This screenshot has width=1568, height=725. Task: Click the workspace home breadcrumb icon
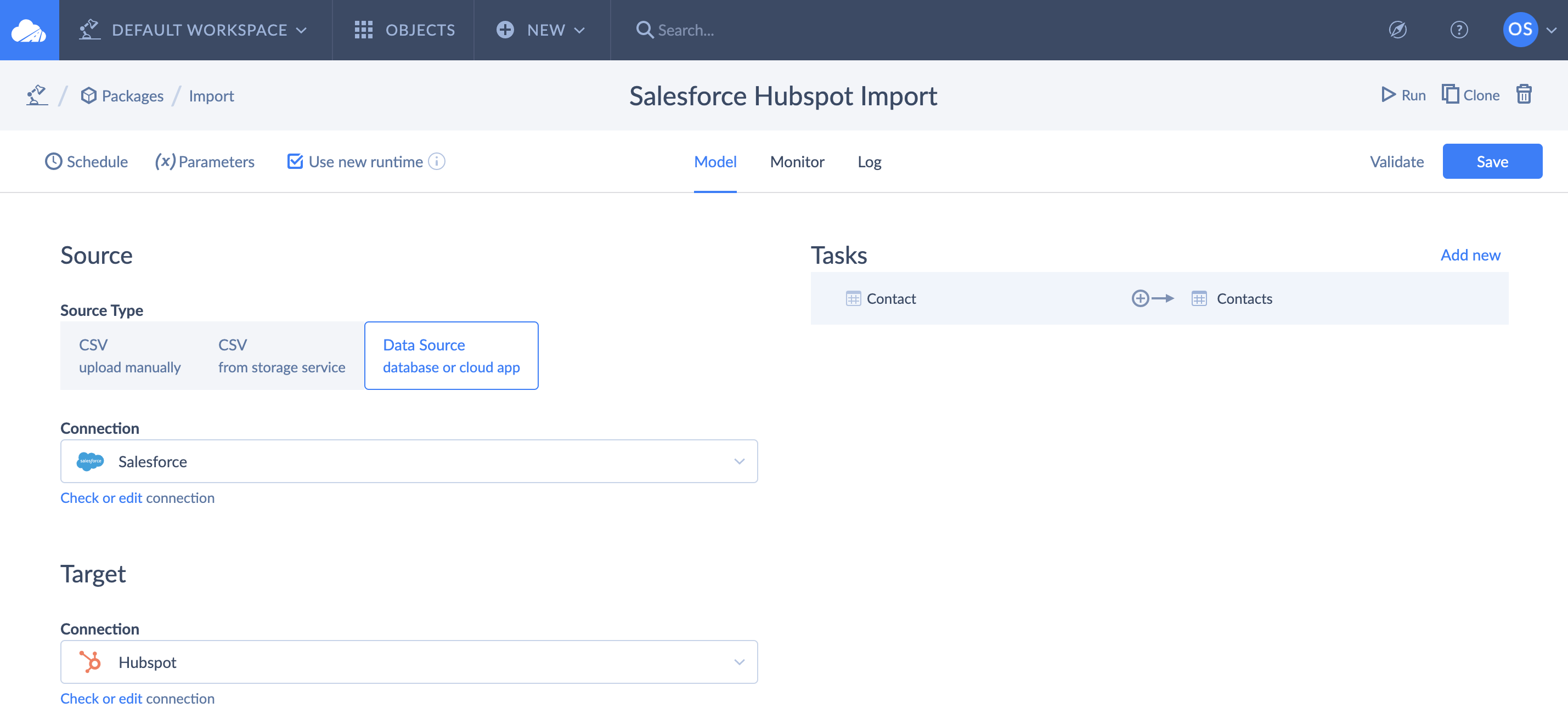[37, 95]
